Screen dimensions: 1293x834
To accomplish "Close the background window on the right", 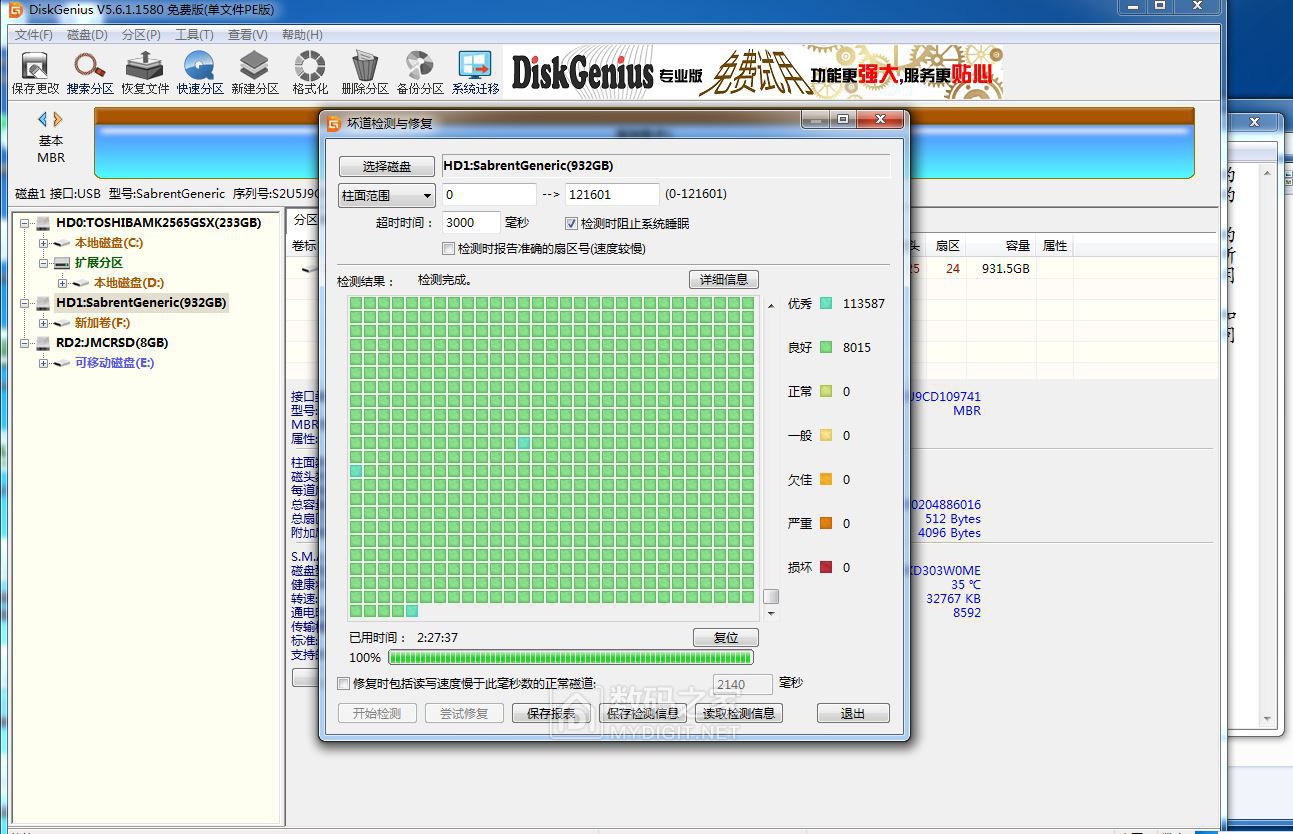I will click(x=1255, y=122).
